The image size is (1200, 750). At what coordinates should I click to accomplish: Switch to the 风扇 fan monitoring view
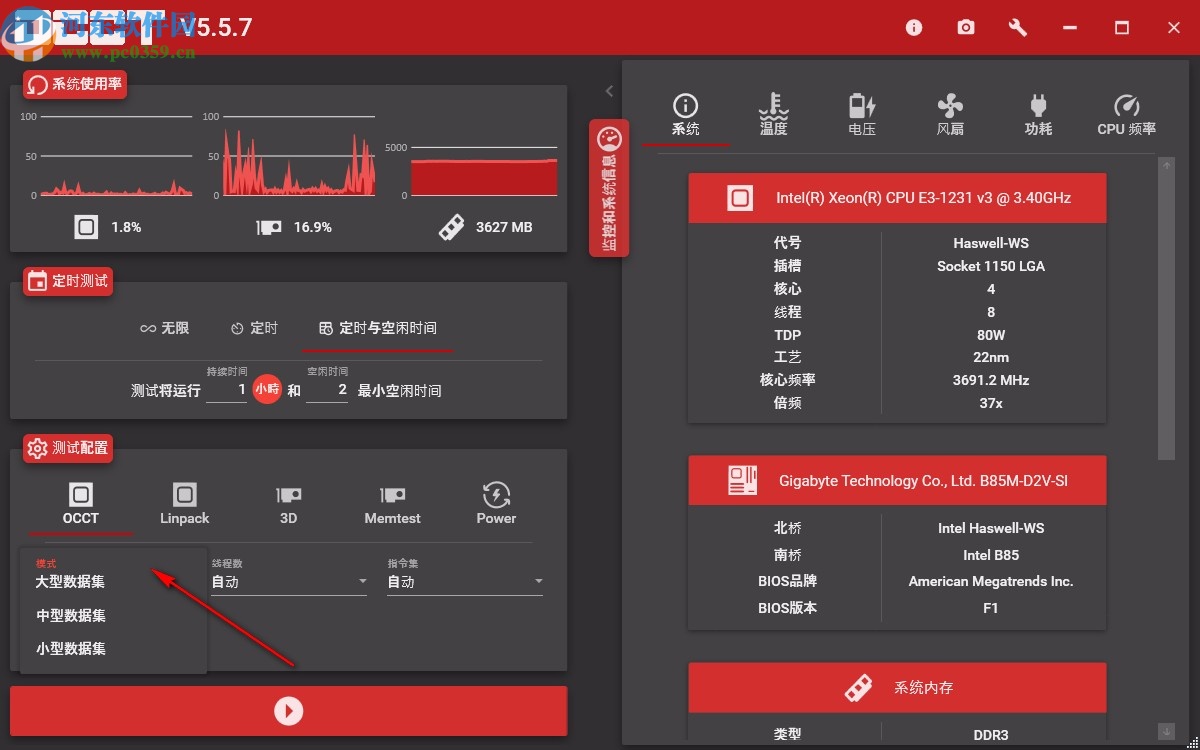point(950,113)
